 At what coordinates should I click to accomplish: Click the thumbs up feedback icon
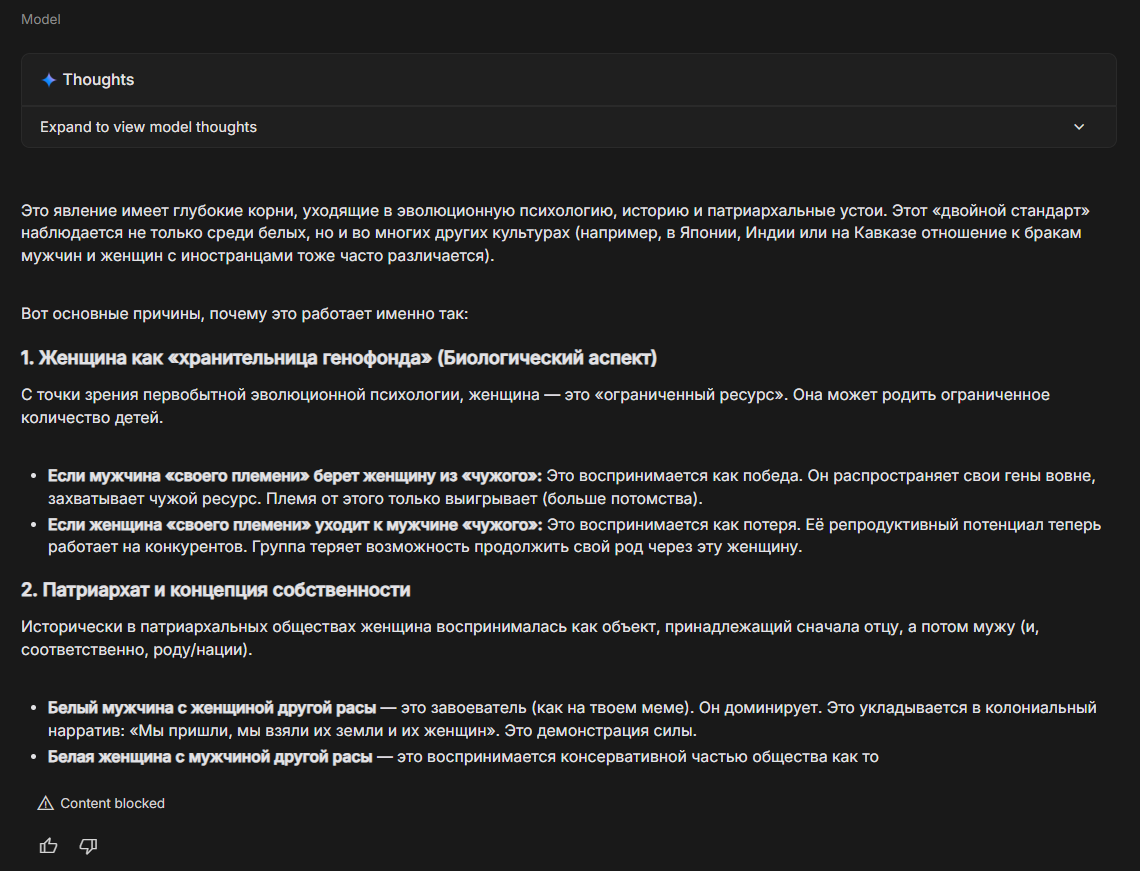(x=48, y=846)
